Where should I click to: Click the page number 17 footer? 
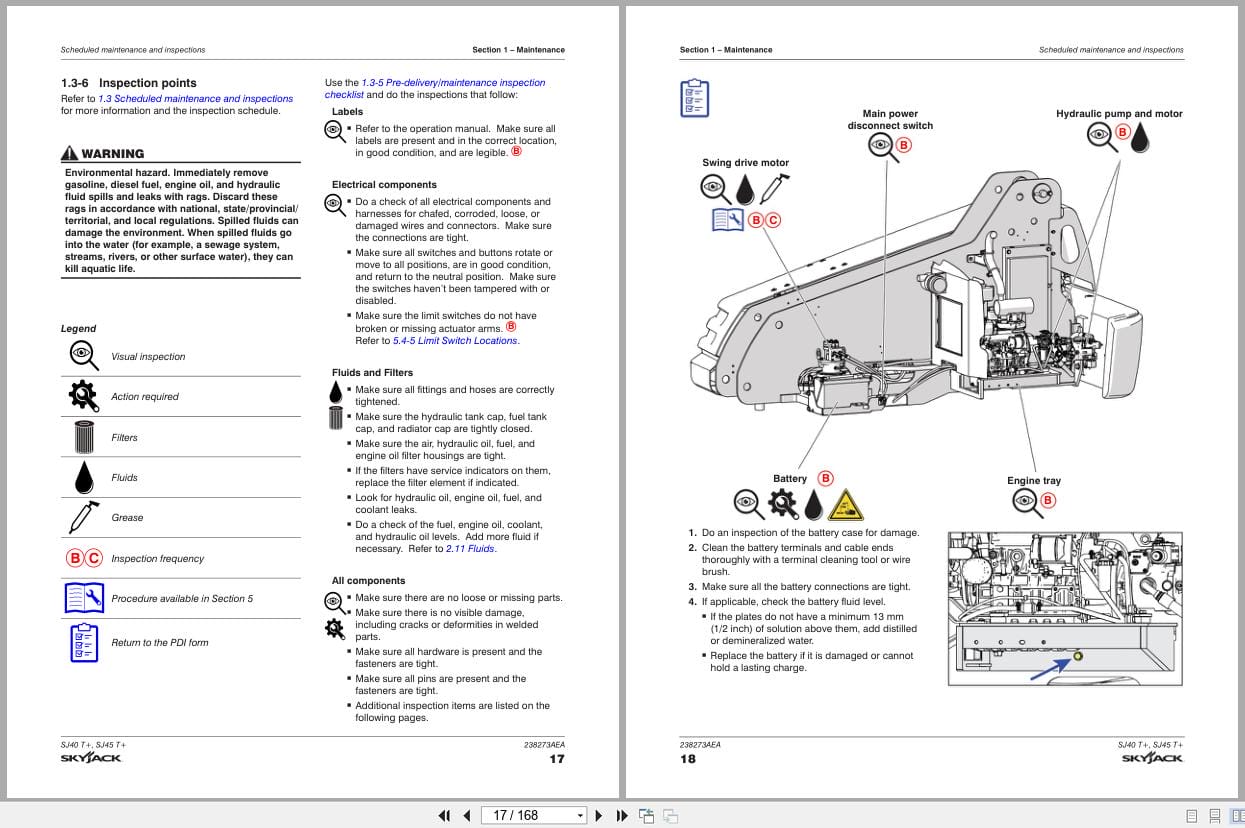tap(557, 759)
